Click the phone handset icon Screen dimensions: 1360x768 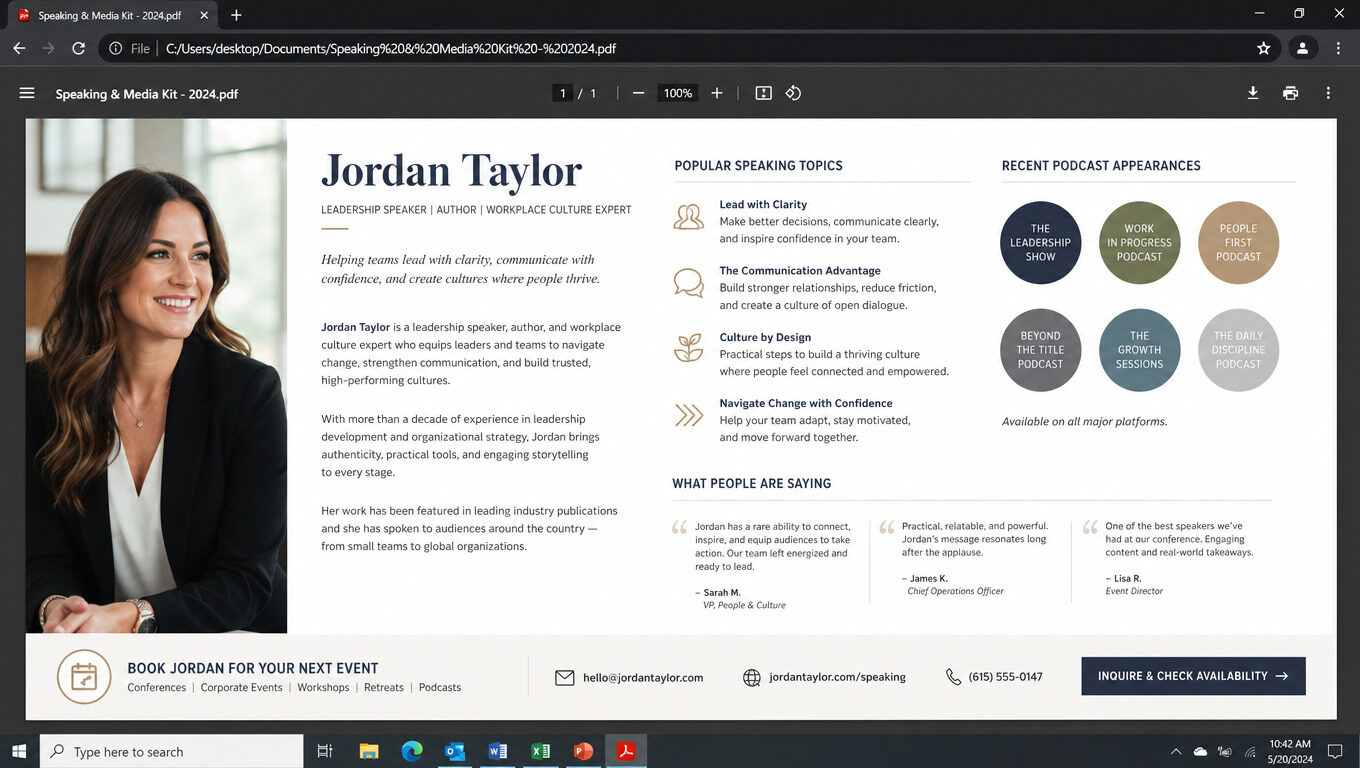953,677
